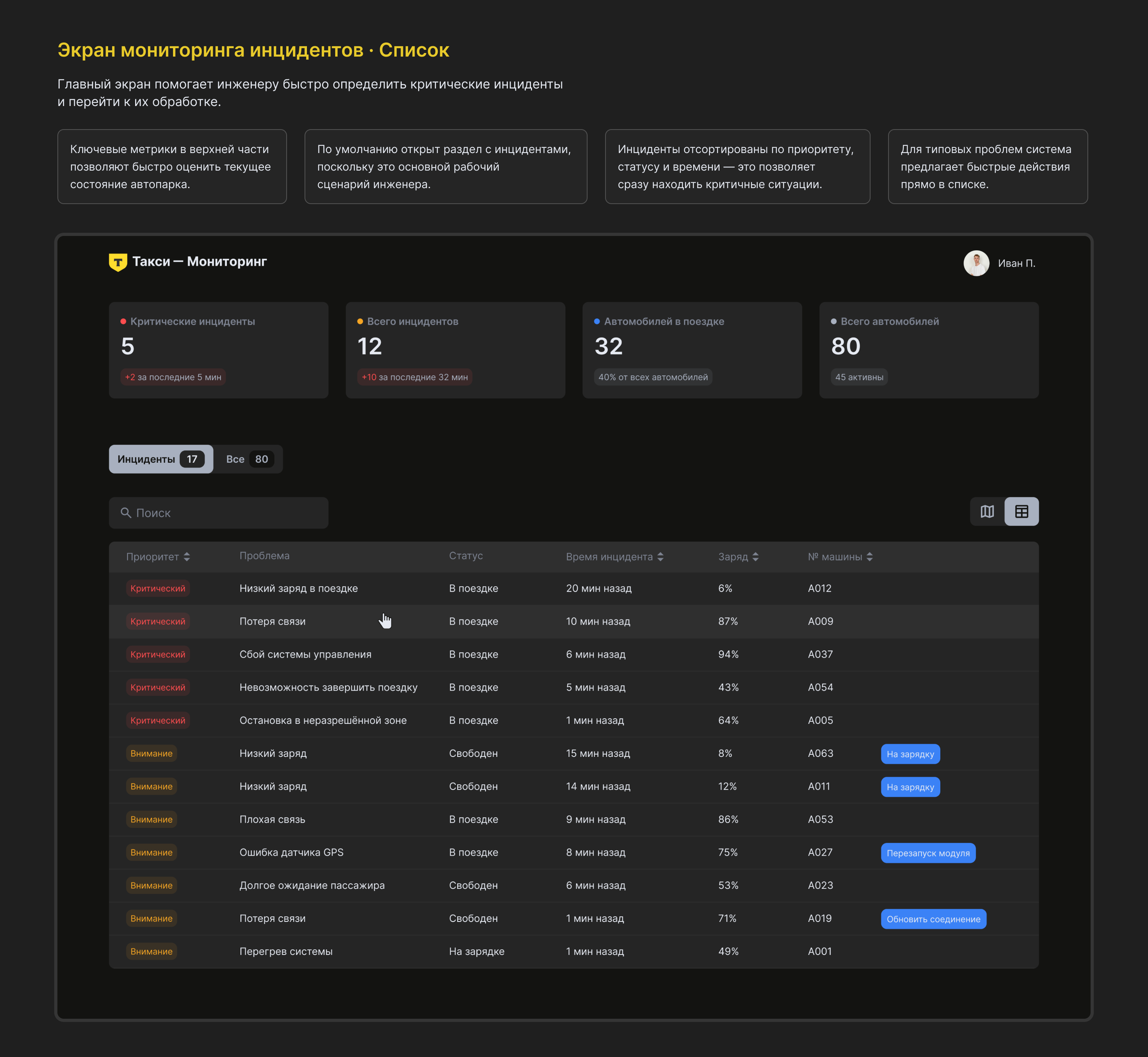The height and width of the screenshot is (1057, 1148).
Task: Open Всего автомобилей metric card
Action: tap(929, 350)
